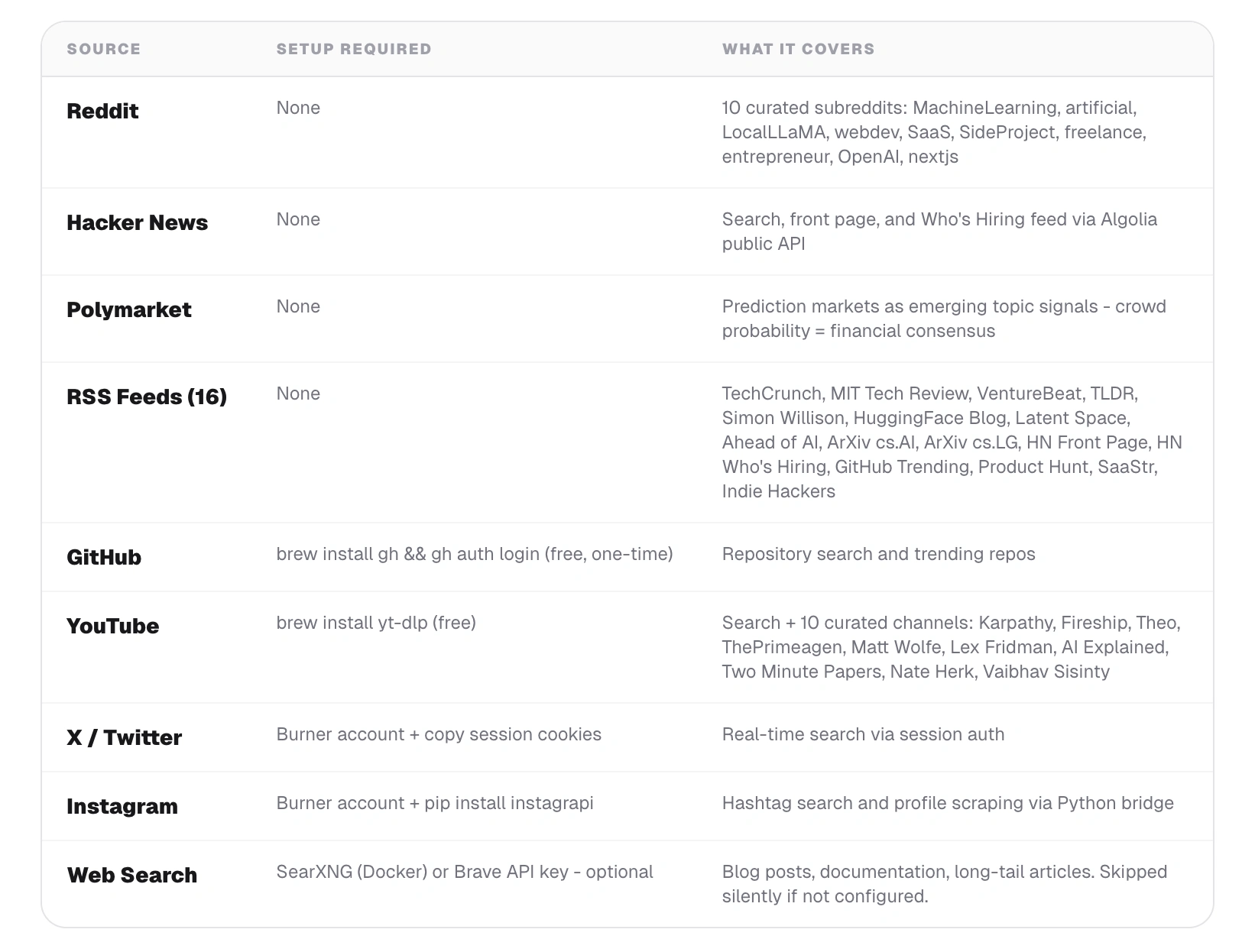Click the Instagram row title
The width and height of the screenshot is (1255, 952).
122,806
